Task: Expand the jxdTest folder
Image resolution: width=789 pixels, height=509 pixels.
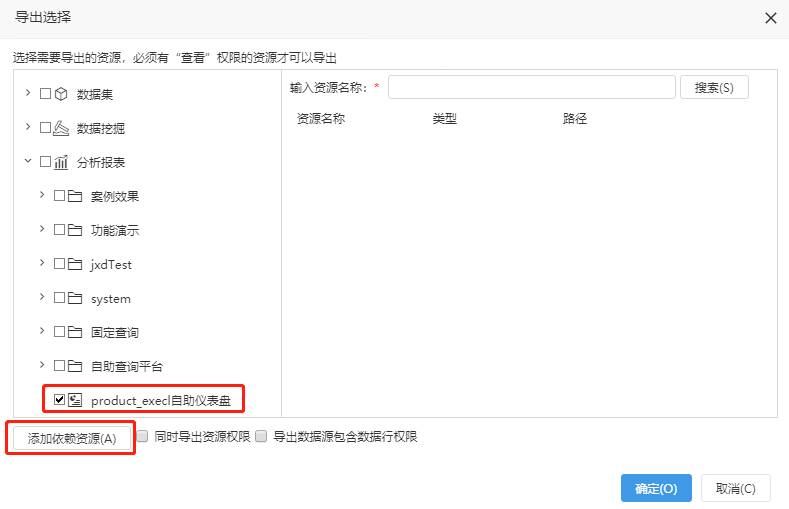Action: (x=42, y=263)
